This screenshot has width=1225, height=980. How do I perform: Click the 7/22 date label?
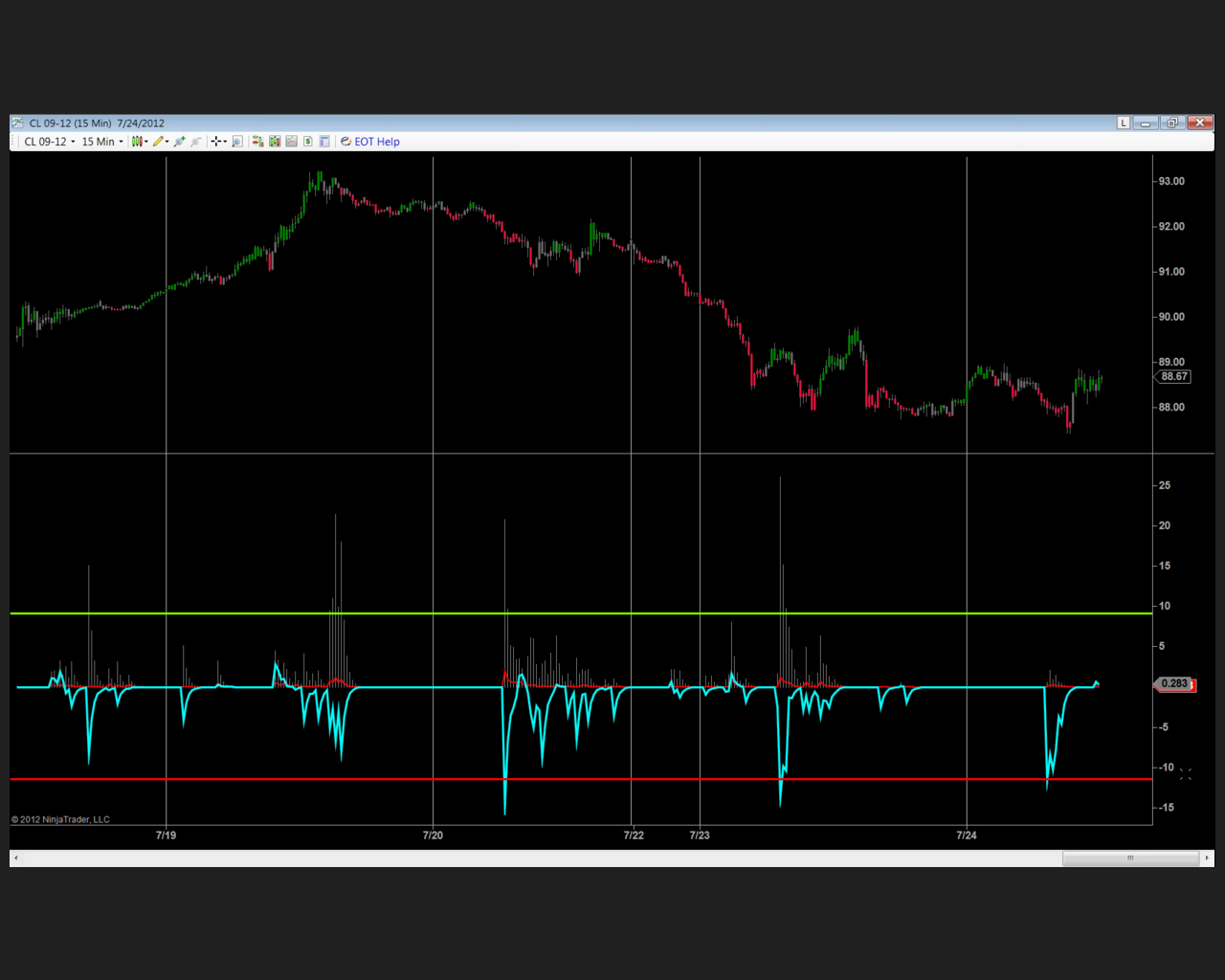click(x=634, y=835)
